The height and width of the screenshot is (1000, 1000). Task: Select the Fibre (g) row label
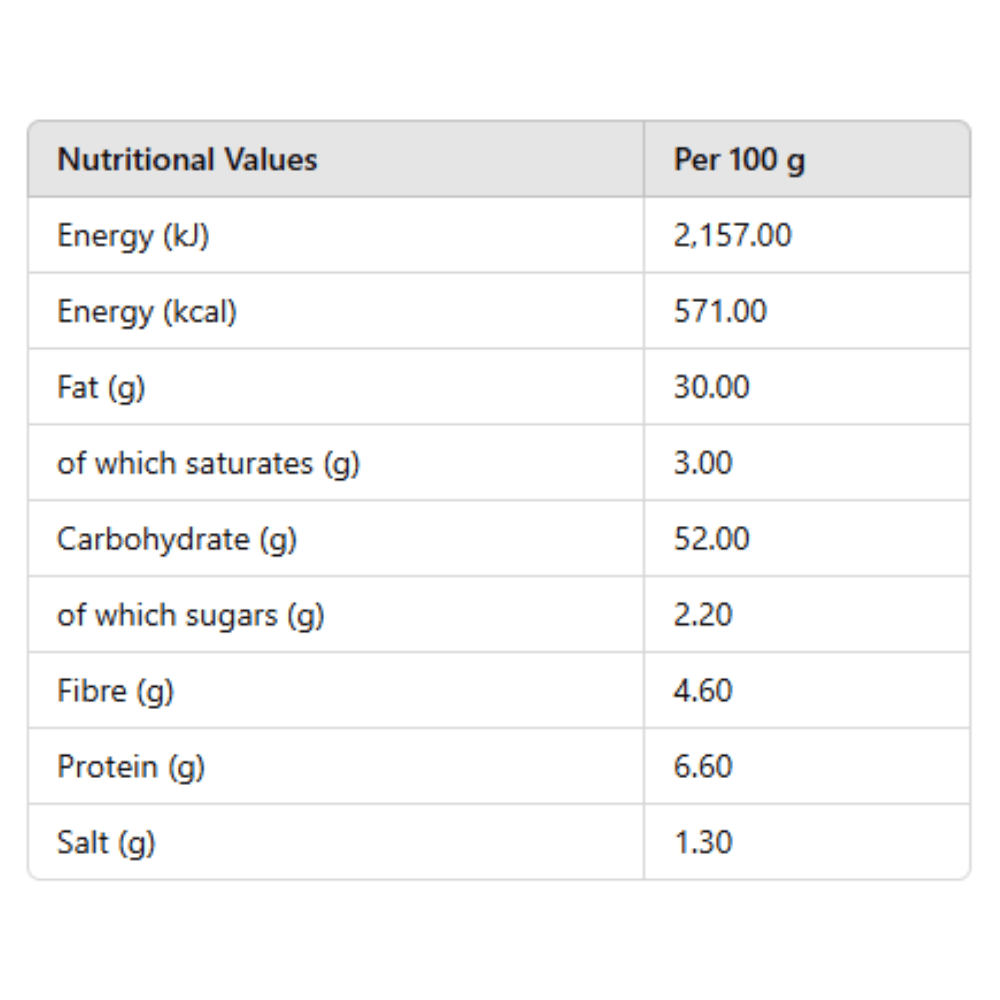coord(115,691)
